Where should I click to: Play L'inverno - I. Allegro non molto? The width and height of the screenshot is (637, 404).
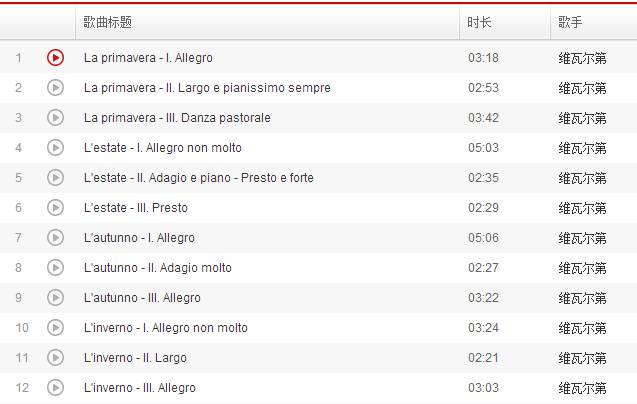(x=55, y=328)
